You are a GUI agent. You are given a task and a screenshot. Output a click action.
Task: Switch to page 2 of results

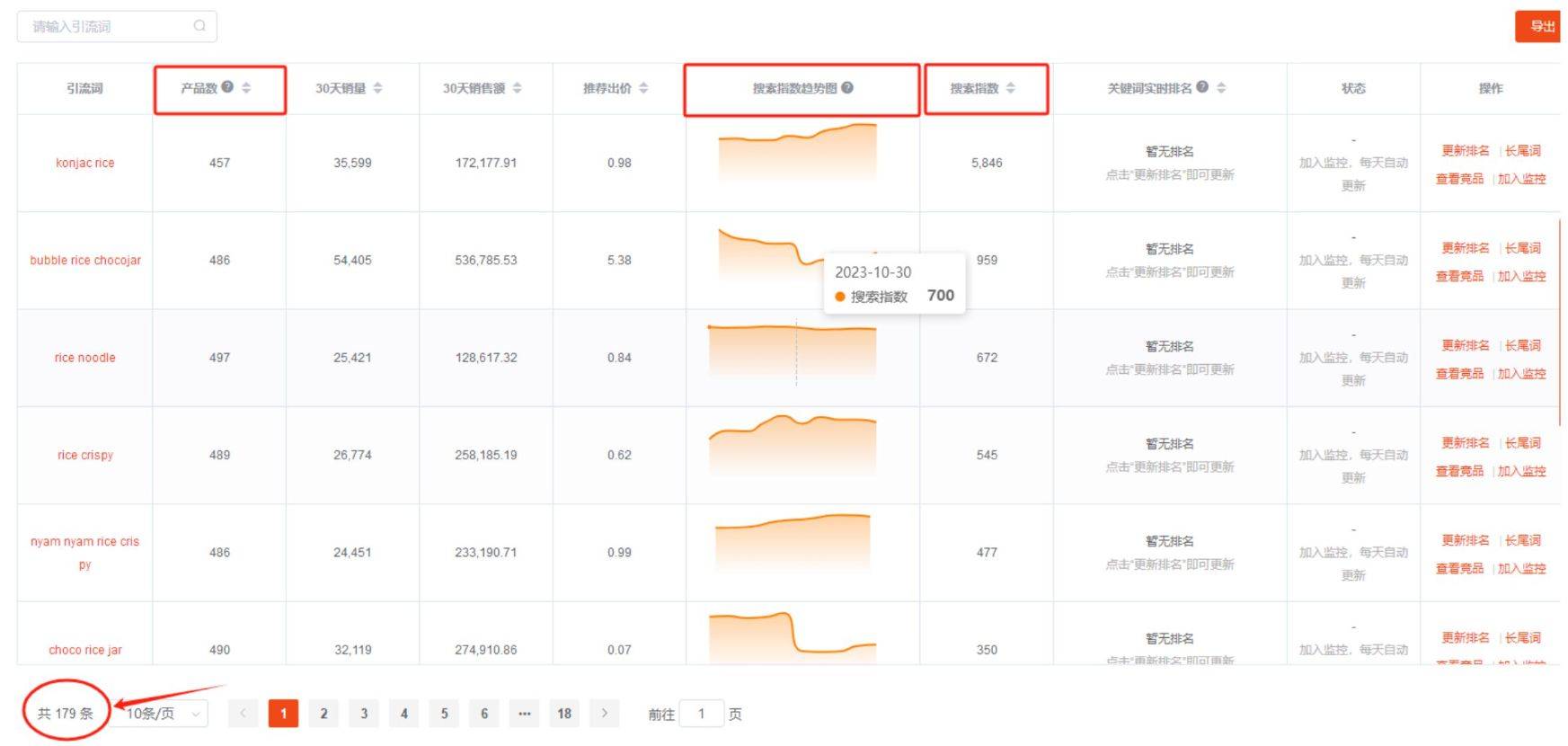click(x=323, y=714)
